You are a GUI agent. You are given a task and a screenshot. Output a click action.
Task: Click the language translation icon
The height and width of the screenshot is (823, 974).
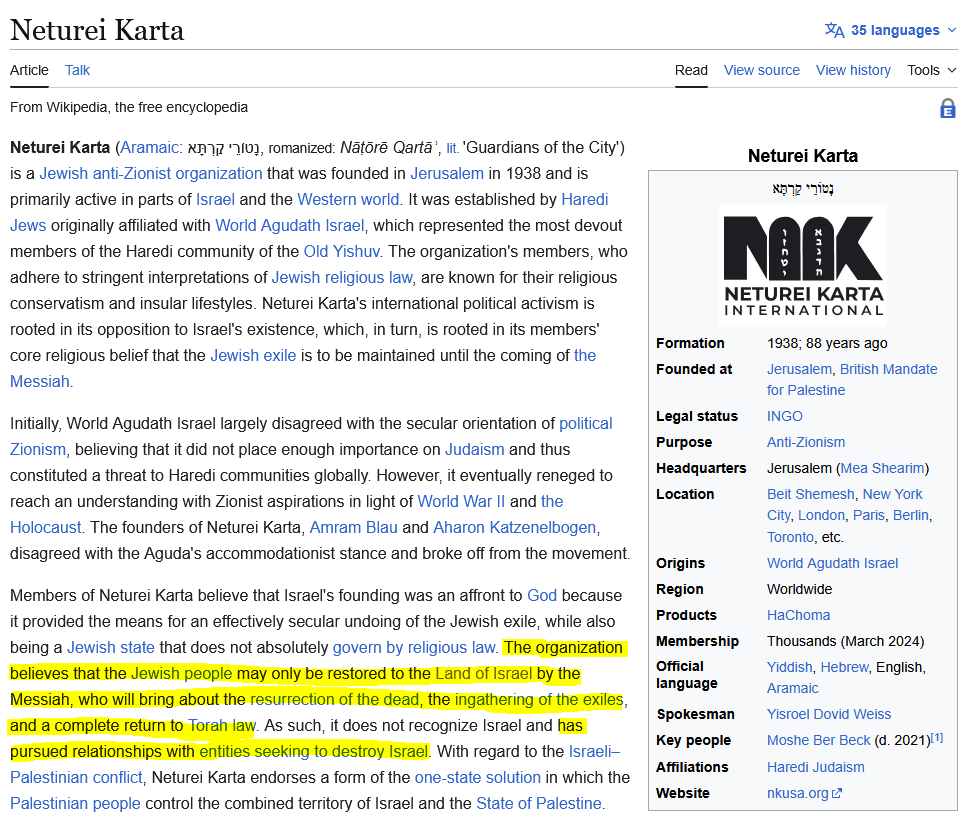834,30
